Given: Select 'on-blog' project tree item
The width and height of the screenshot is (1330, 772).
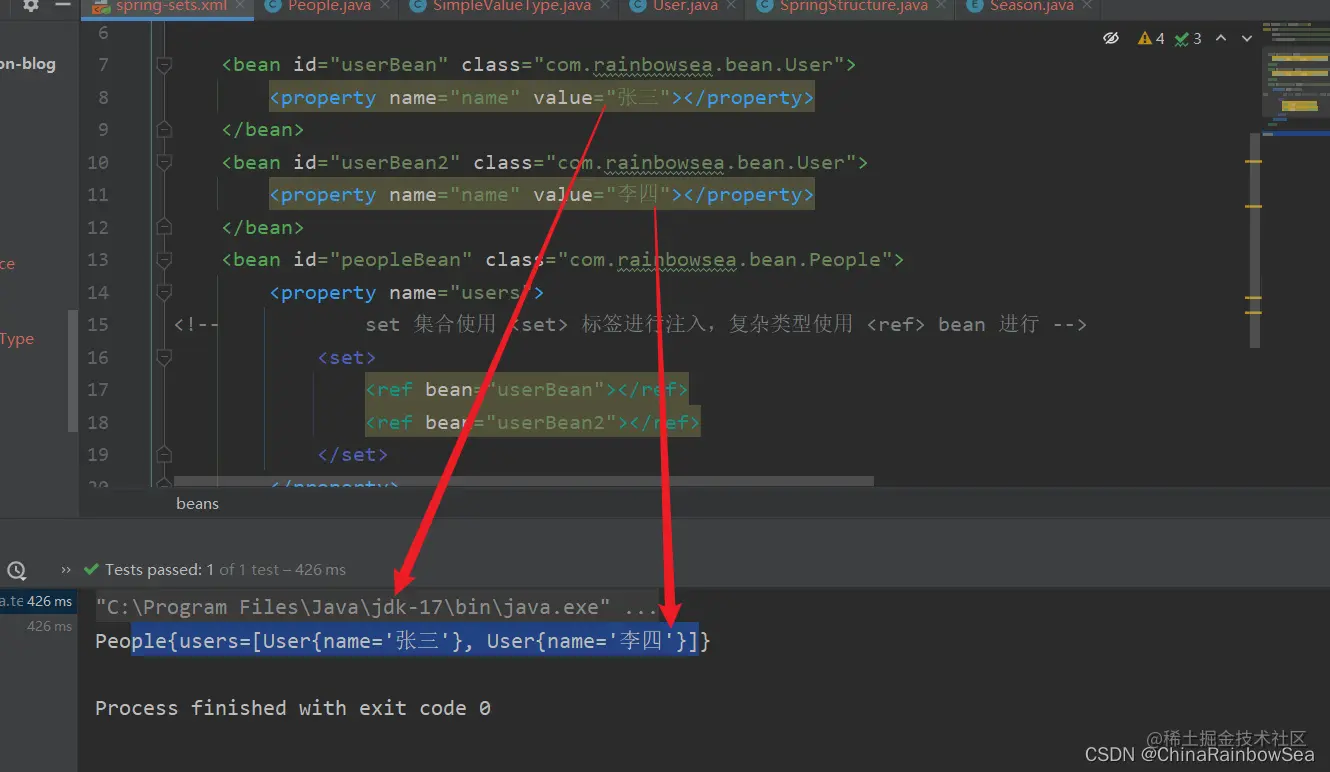Looking at the screenshot, I should pyautogui.click(x=28, y=64).
